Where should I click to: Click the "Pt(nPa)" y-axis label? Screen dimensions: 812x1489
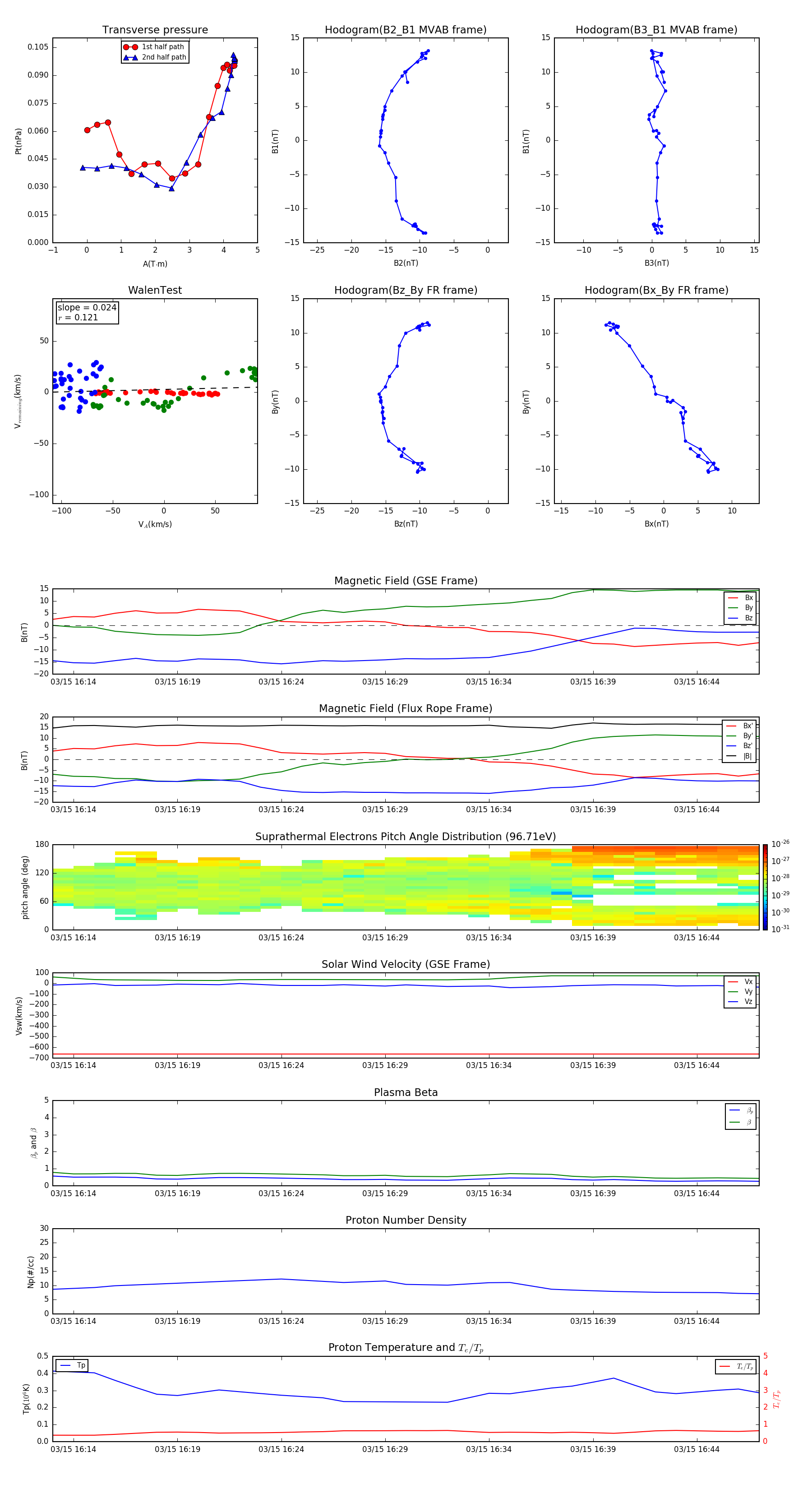tap(18, 141)
